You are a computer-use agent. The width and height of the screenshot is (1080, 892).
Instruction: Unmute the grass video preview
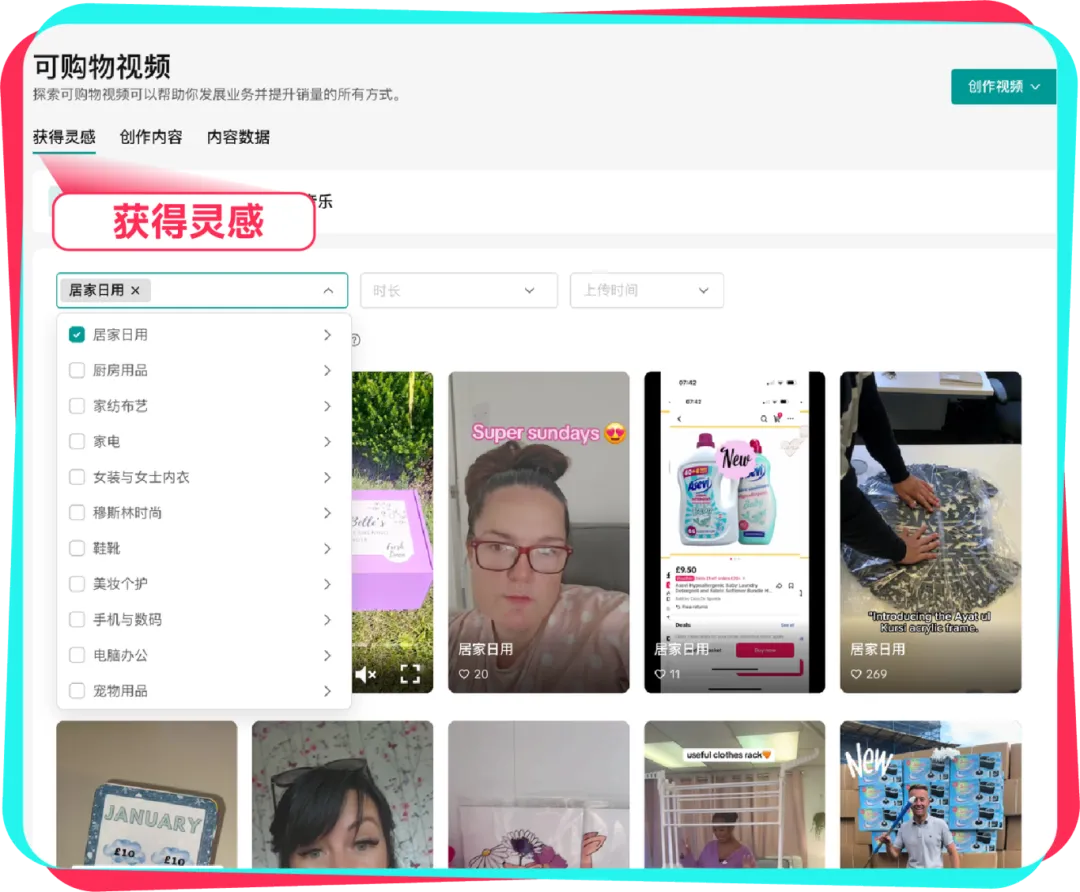(x=364, y=675)
